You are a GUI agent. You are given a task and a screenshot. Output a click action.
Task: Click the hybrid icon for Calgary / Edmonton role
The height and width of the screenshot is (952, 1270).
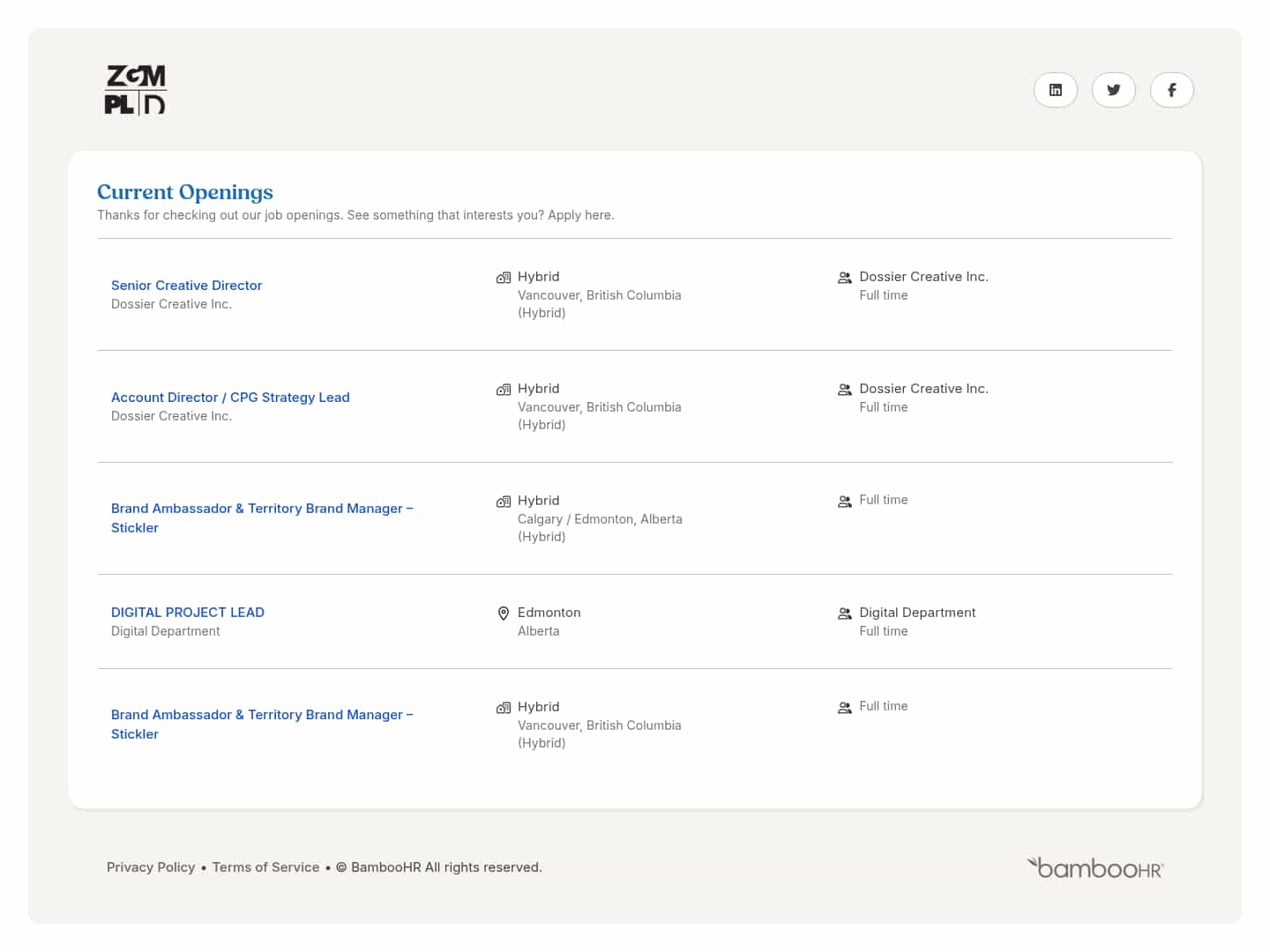(504, 501)
